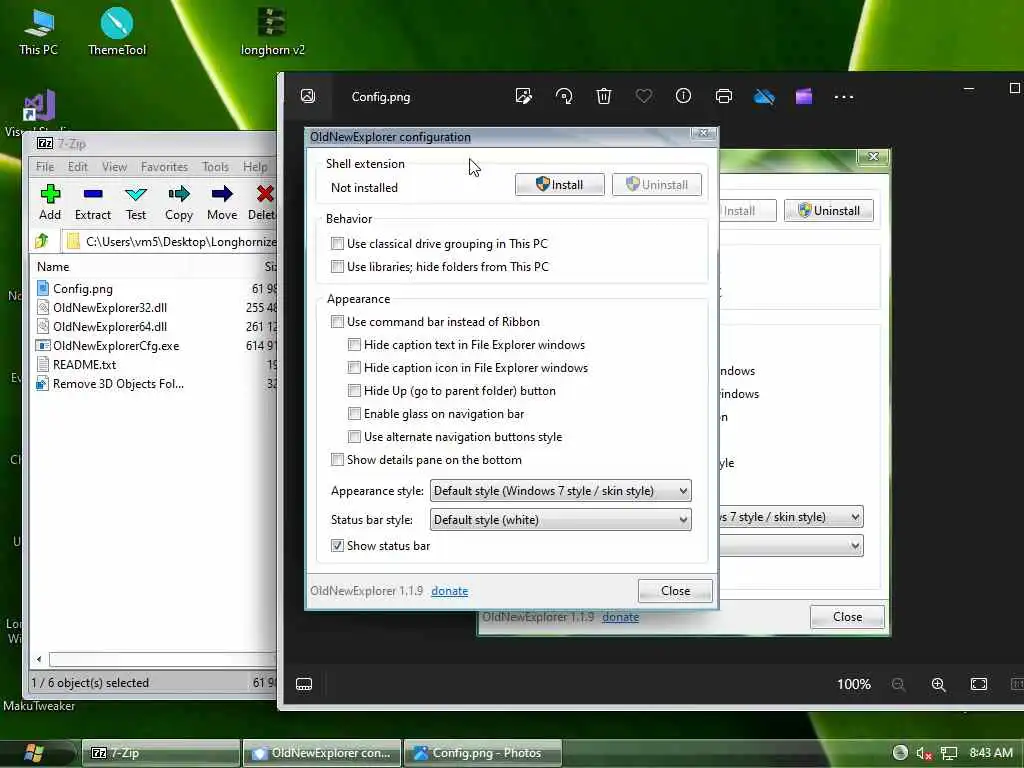Click fit-to-window icon in Photos
Viewport: 1024px width, 768px height.
979,684
